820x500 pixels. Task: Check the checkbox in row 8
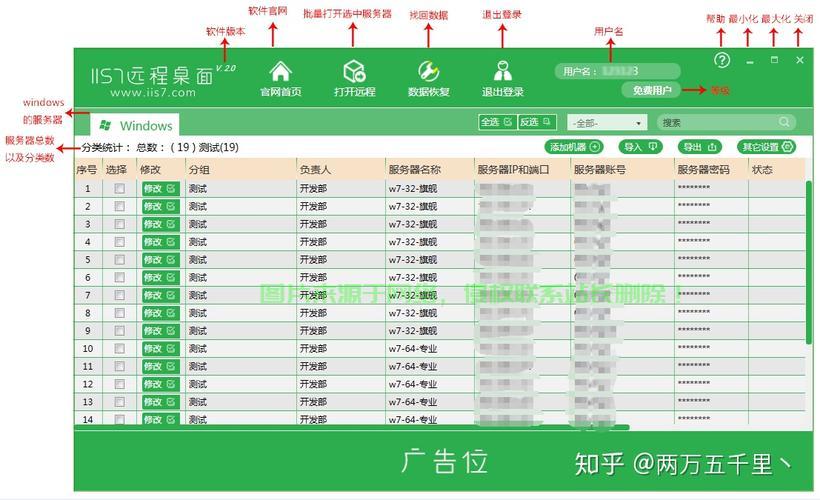[119, 313]
